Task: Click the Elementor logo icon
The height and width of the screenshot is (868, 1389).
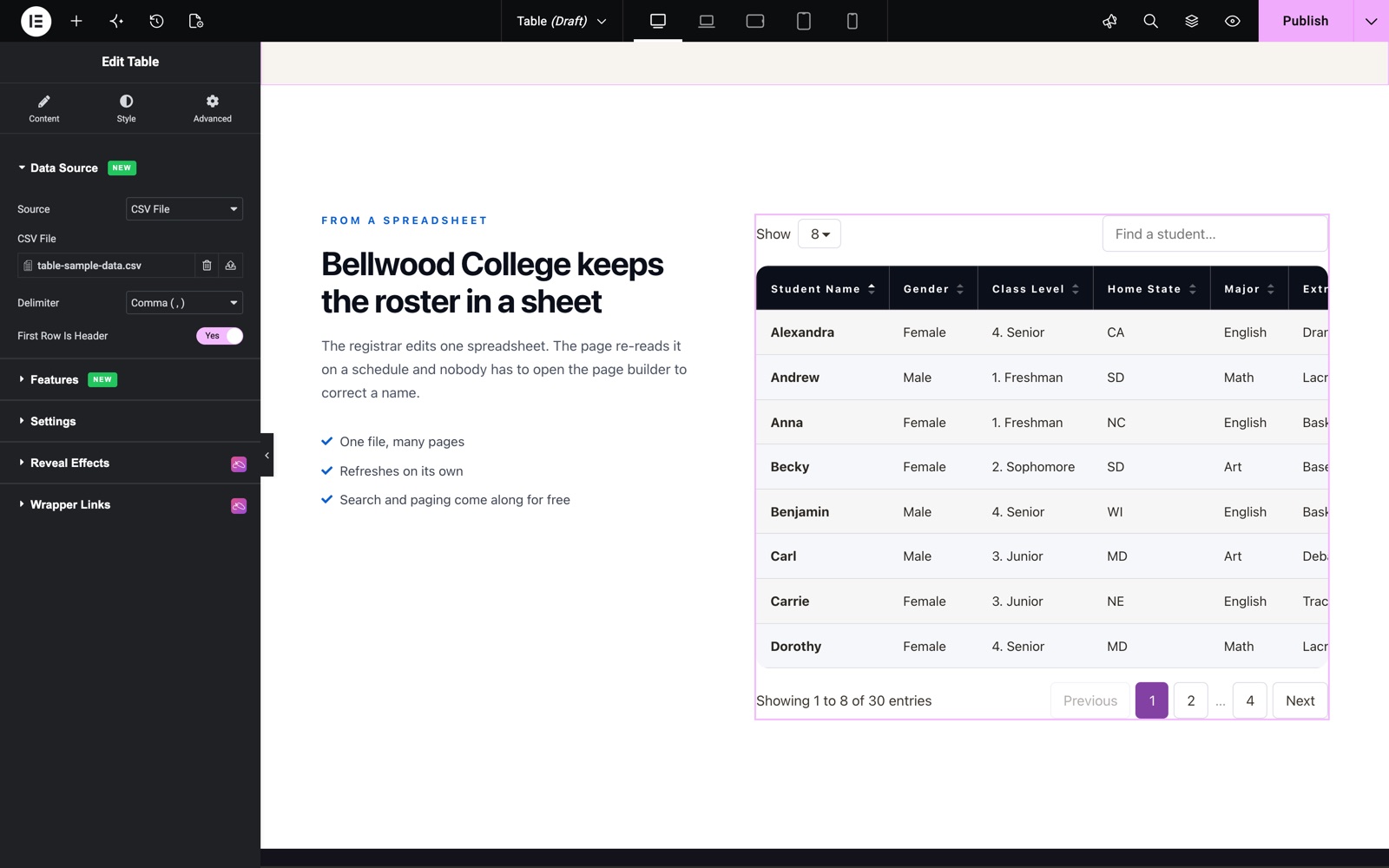Action: click(x=36, y=21)
